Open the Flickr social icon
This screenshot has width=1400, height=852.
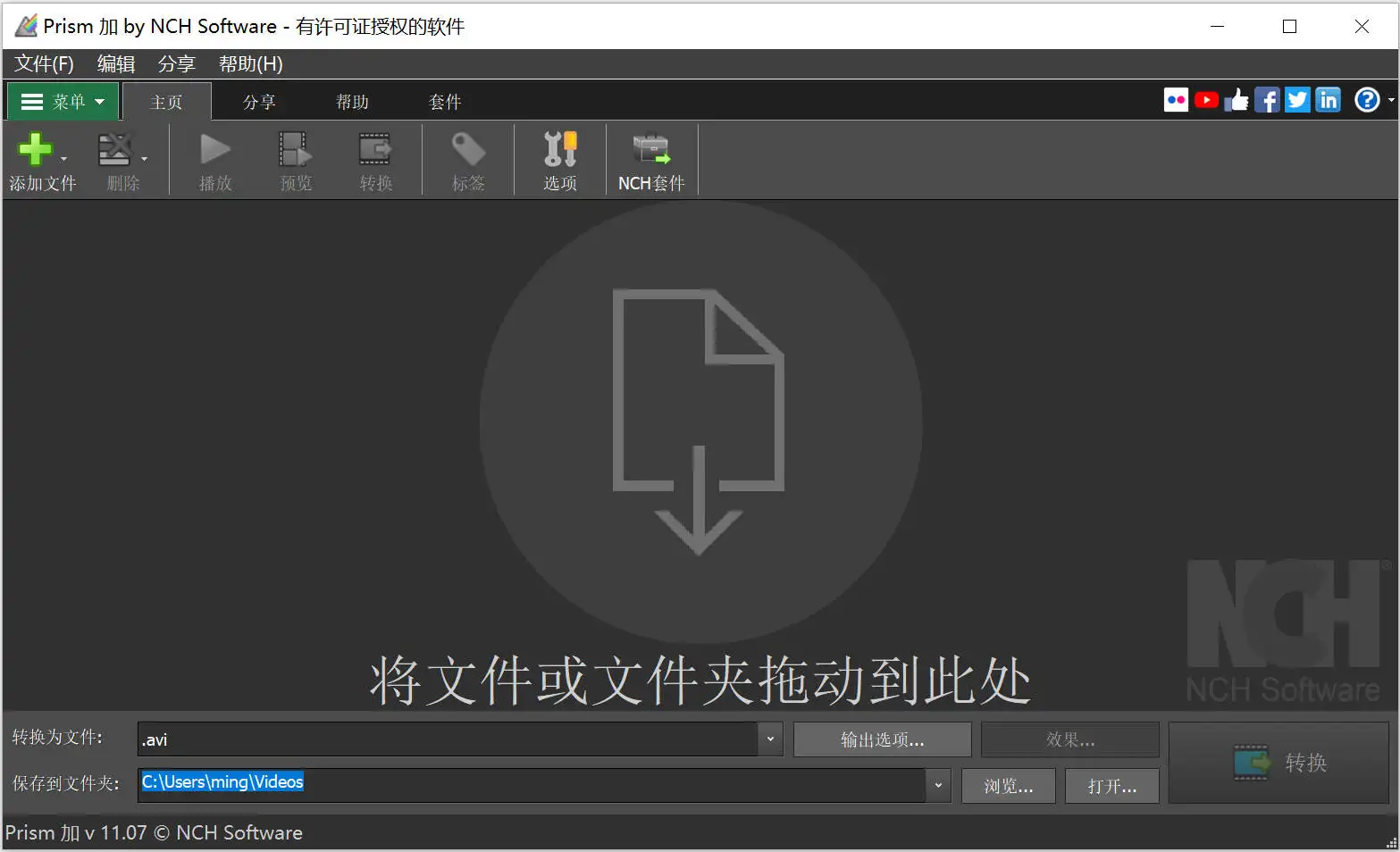1176,100
